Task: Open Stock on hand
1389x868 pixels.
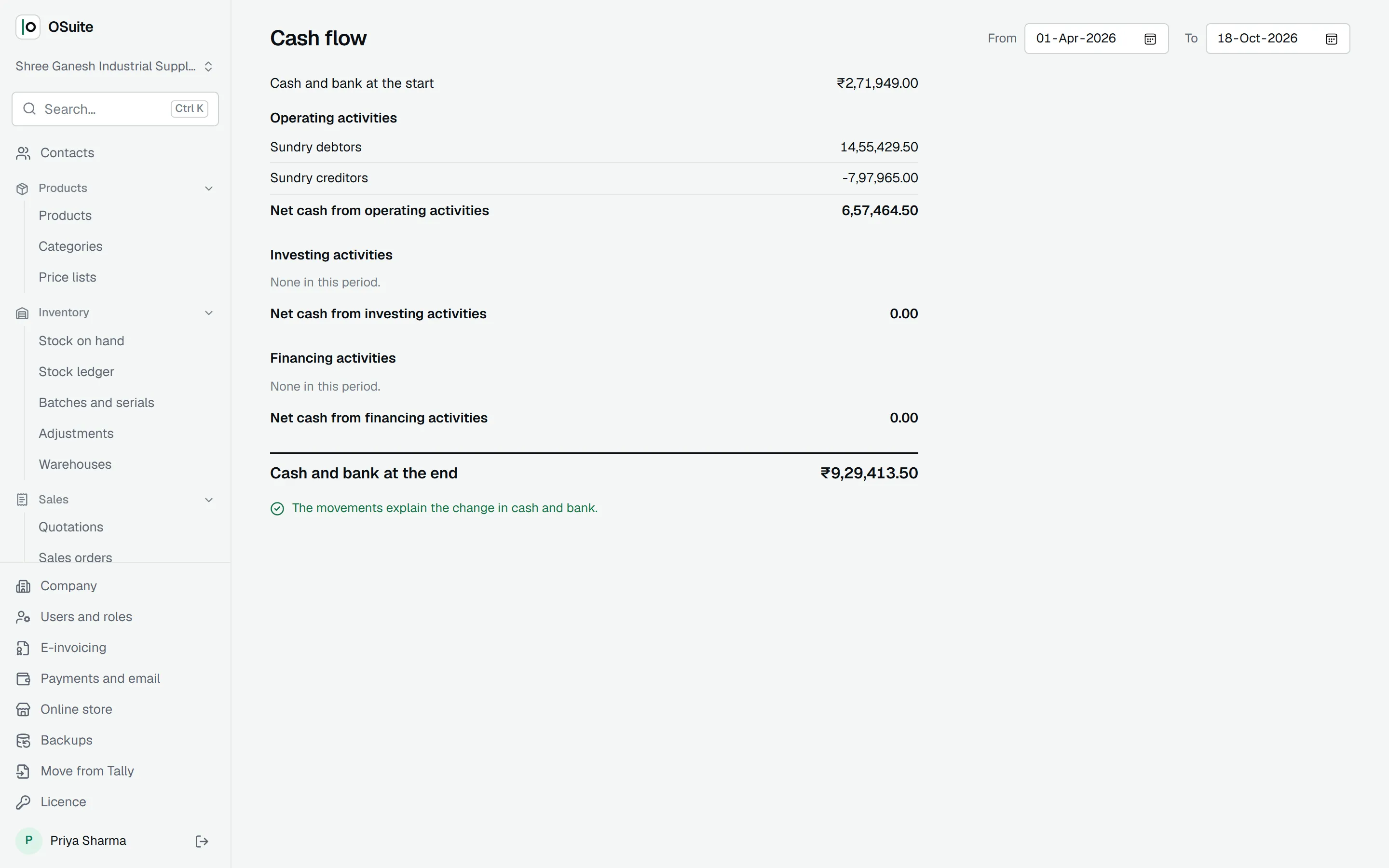Action: click(81, 341)
